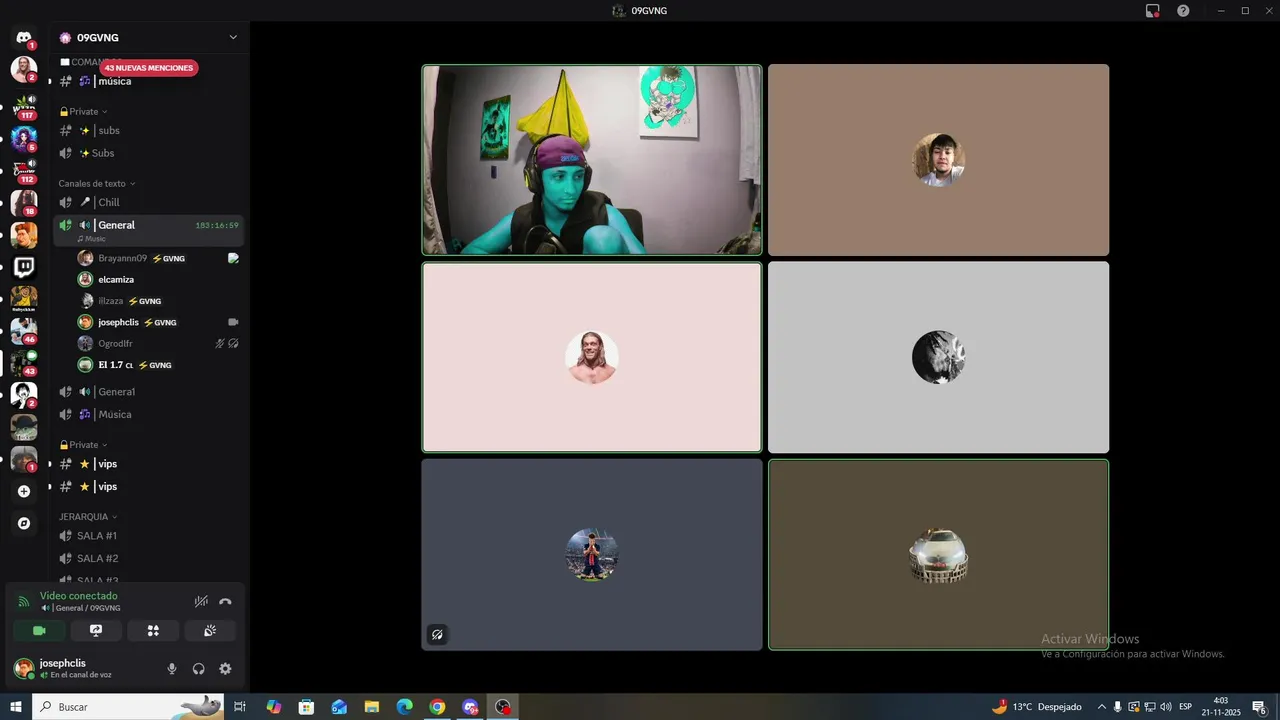
Task: Click hidden-video icon on bottom-left tile
Action: pos(437,634)
